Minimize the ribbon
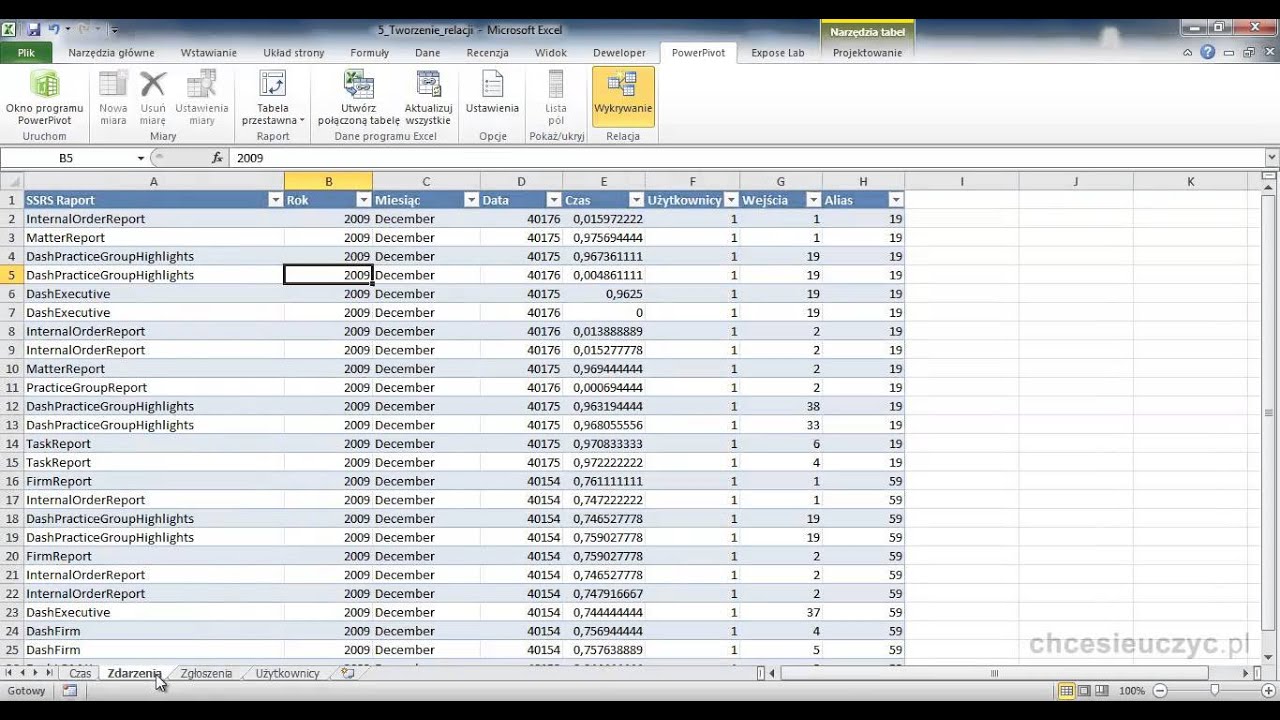Image resolution: width=1280 pixels, height=720 pixels. tap(1187, 53)
